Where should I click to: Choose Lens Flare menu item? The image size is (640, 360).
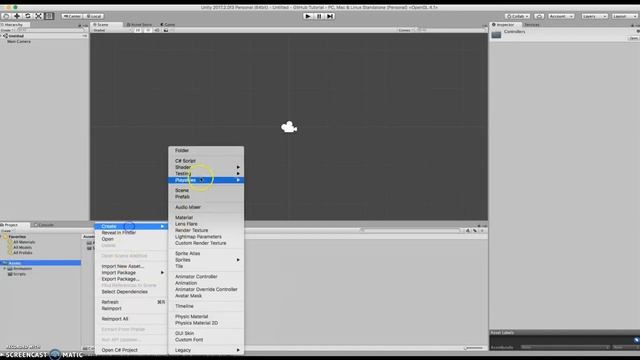(206, 224)
